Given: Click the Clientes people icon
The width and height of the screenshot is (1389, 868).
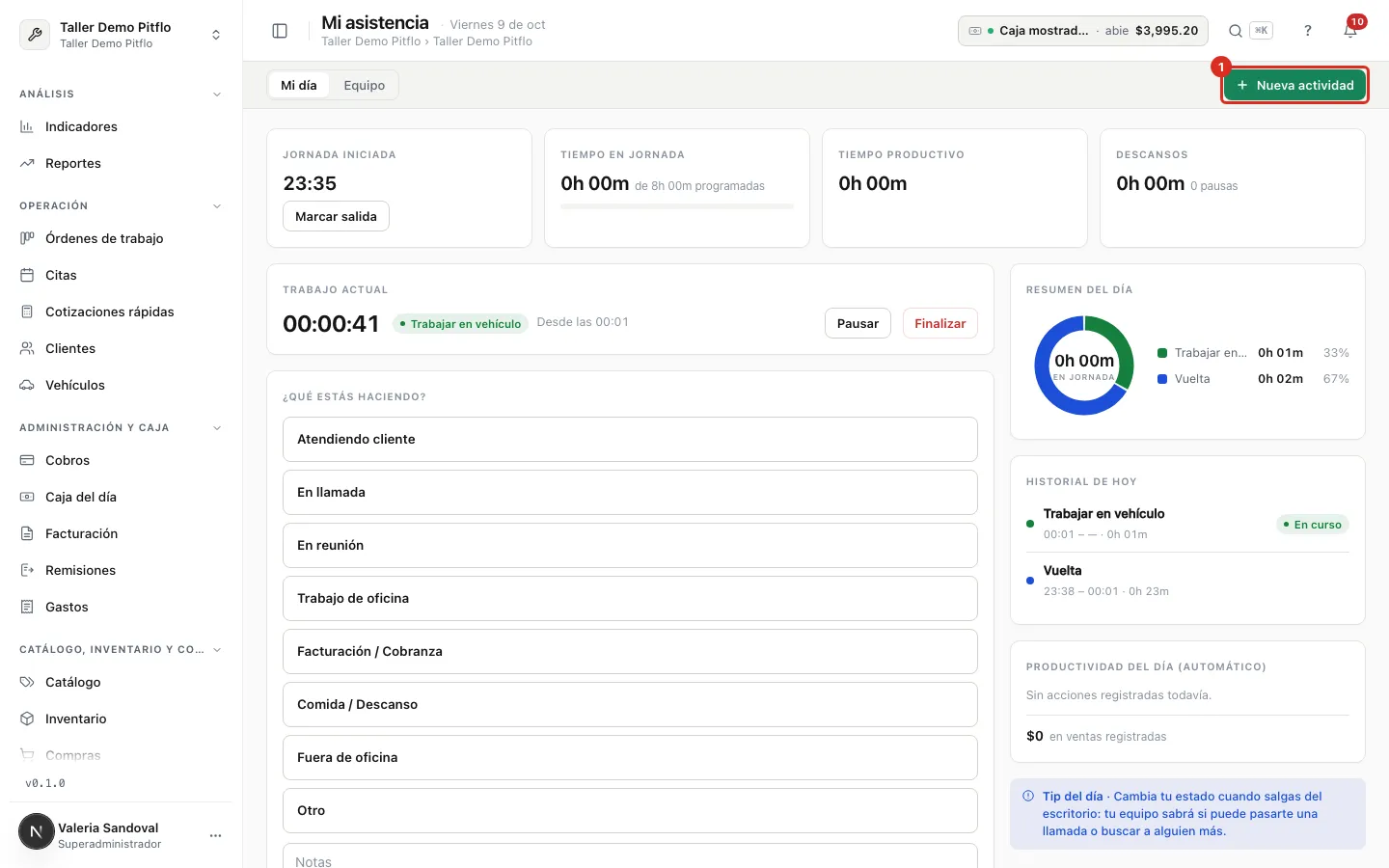Looking at the screenshot, I should 27,348.
